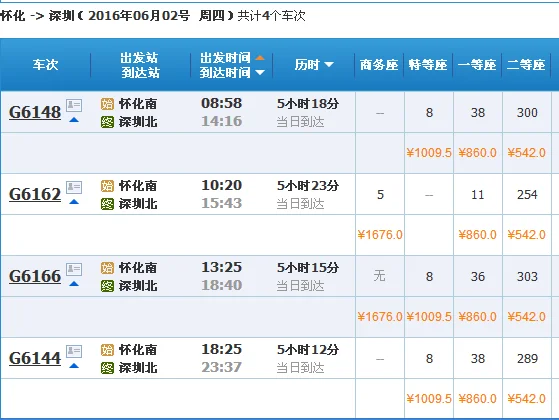Collapse the blue arrow under G6144
This screenshot has height=420, width=559.
[74, 366]
